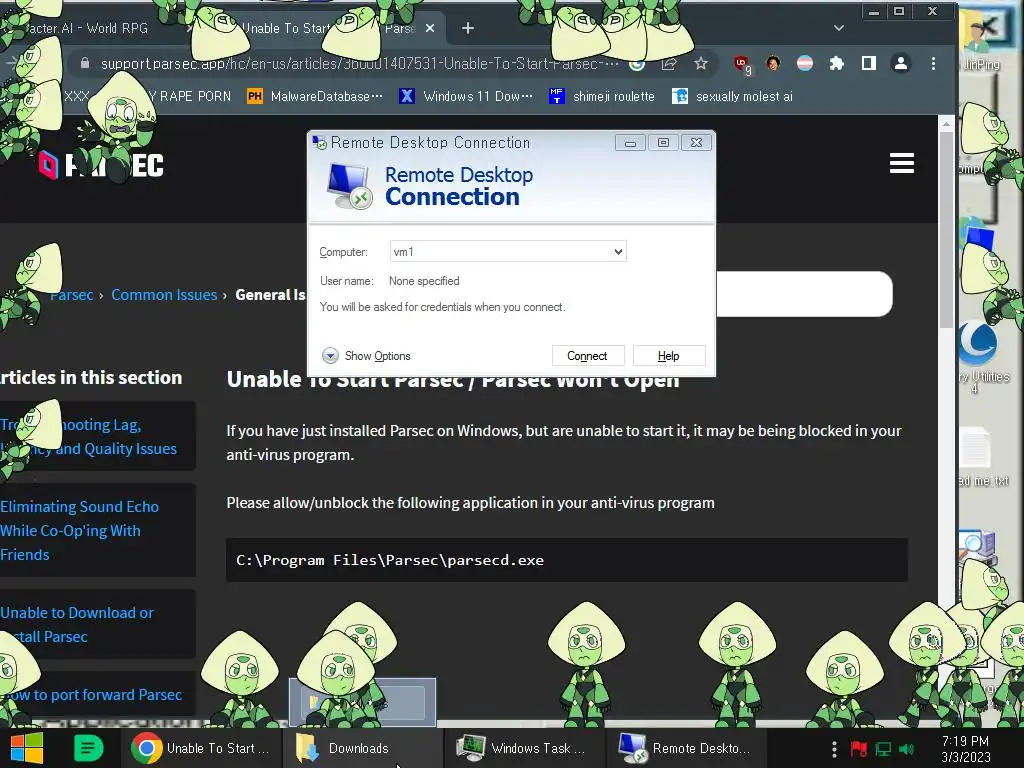This screenshot has width=1024, height=768.
Task: Expand Show Options in Remote Desktop dialog
Action: click(x=366, y=356)
